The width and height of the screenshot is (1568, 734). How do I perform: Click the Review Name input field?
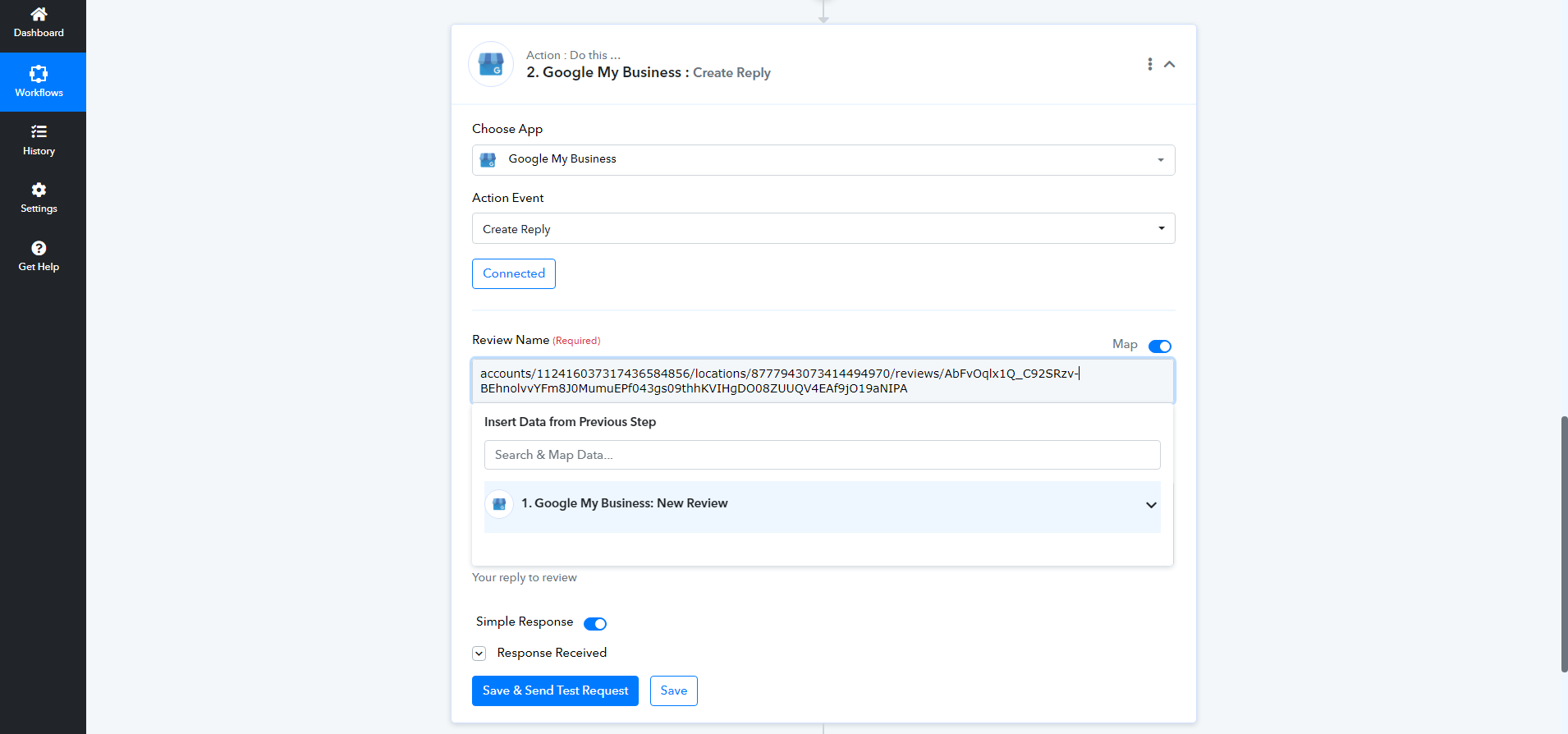pos(823,381)
